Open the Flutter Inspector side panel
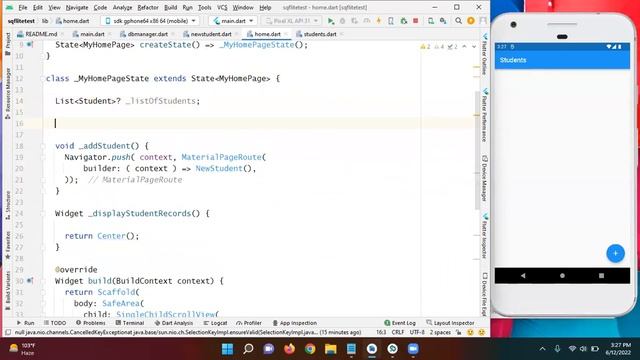This screenshot has height=360, width=640. (x=485, y=236)
